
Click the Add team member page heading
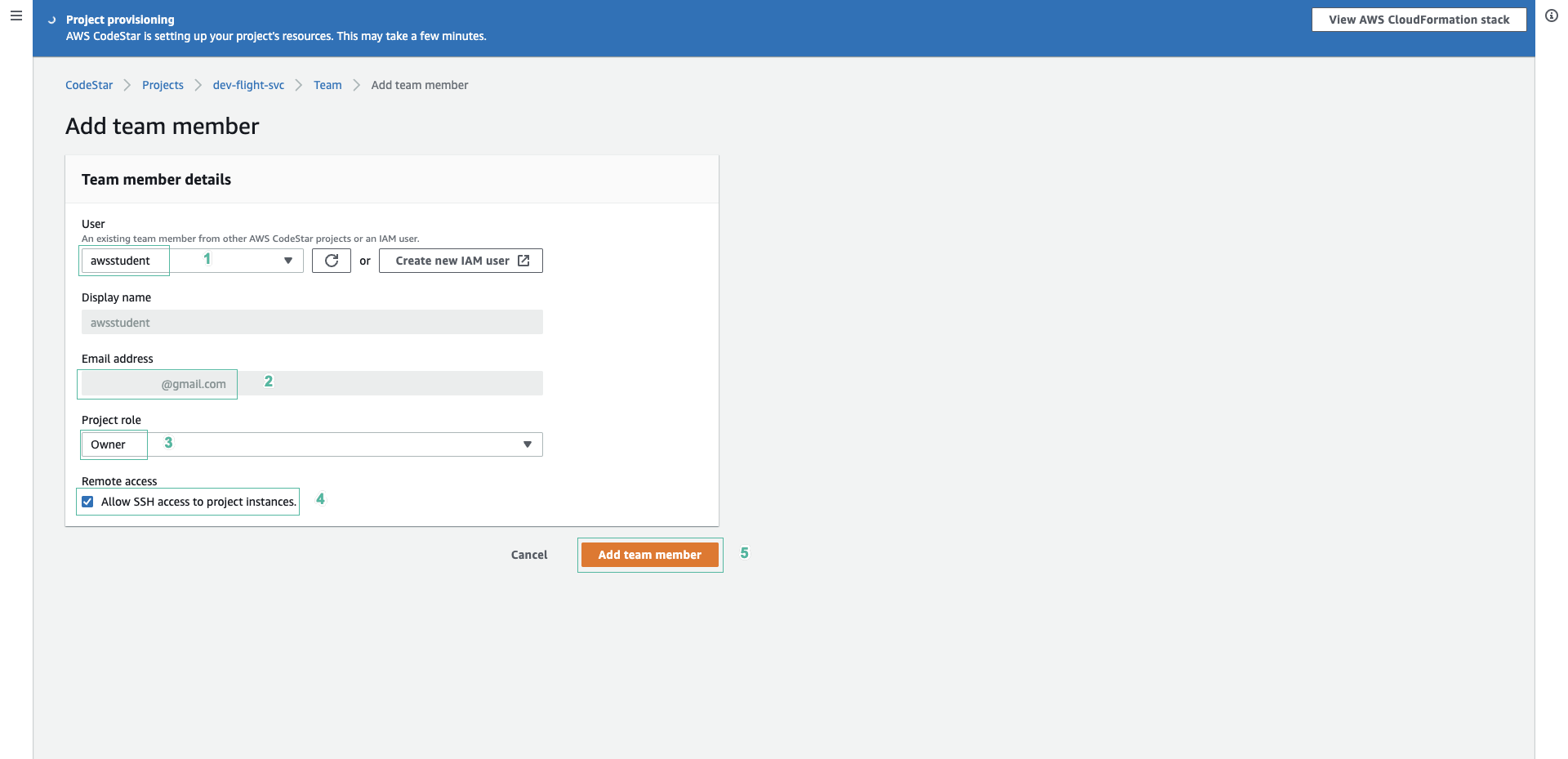162,126
